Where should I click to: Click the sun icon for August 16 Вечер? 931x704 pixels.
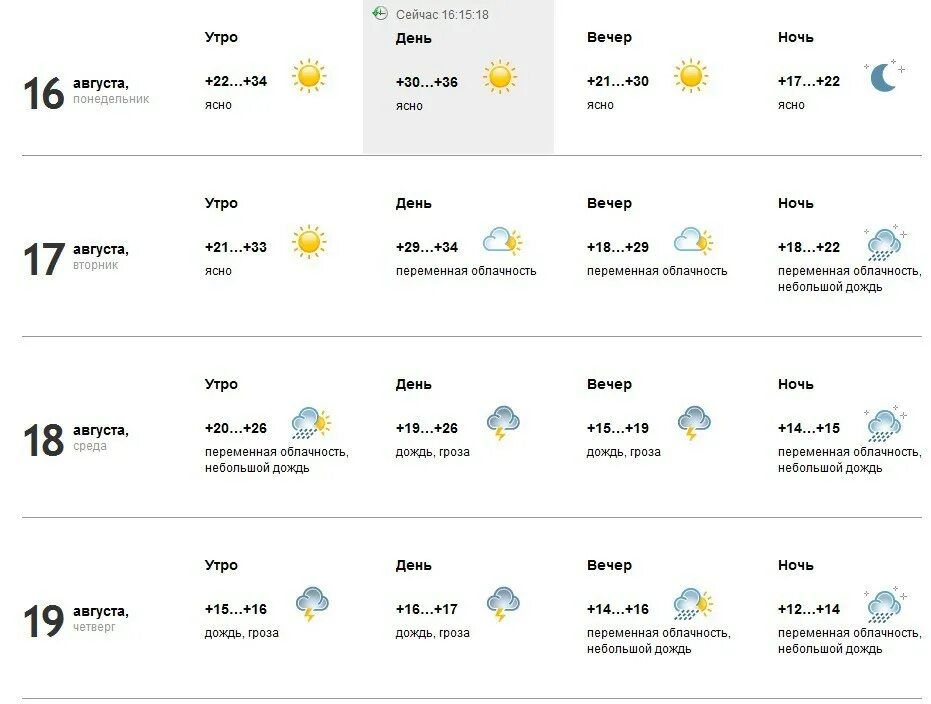691,76
